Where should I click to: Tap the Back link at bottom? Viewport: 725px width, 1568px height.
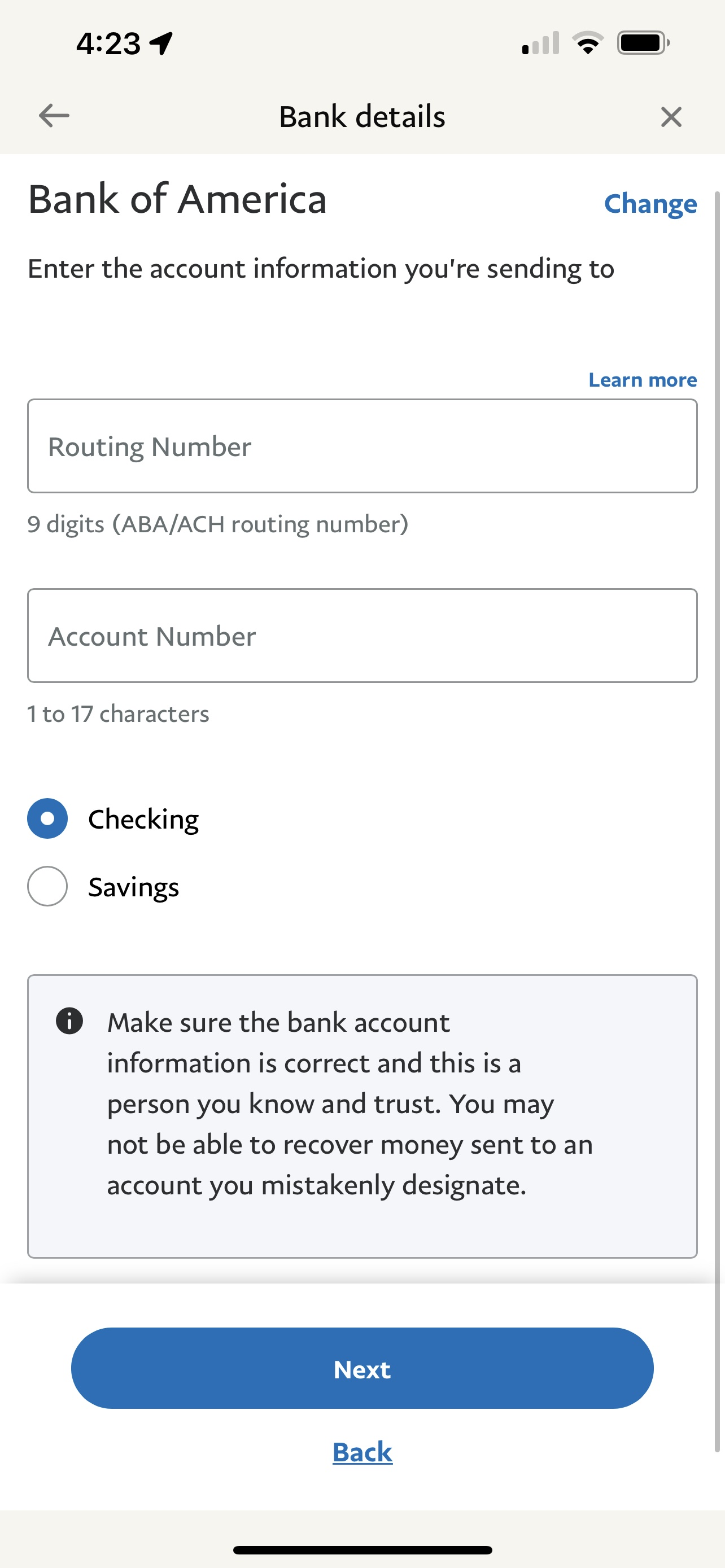[362, 1452]
